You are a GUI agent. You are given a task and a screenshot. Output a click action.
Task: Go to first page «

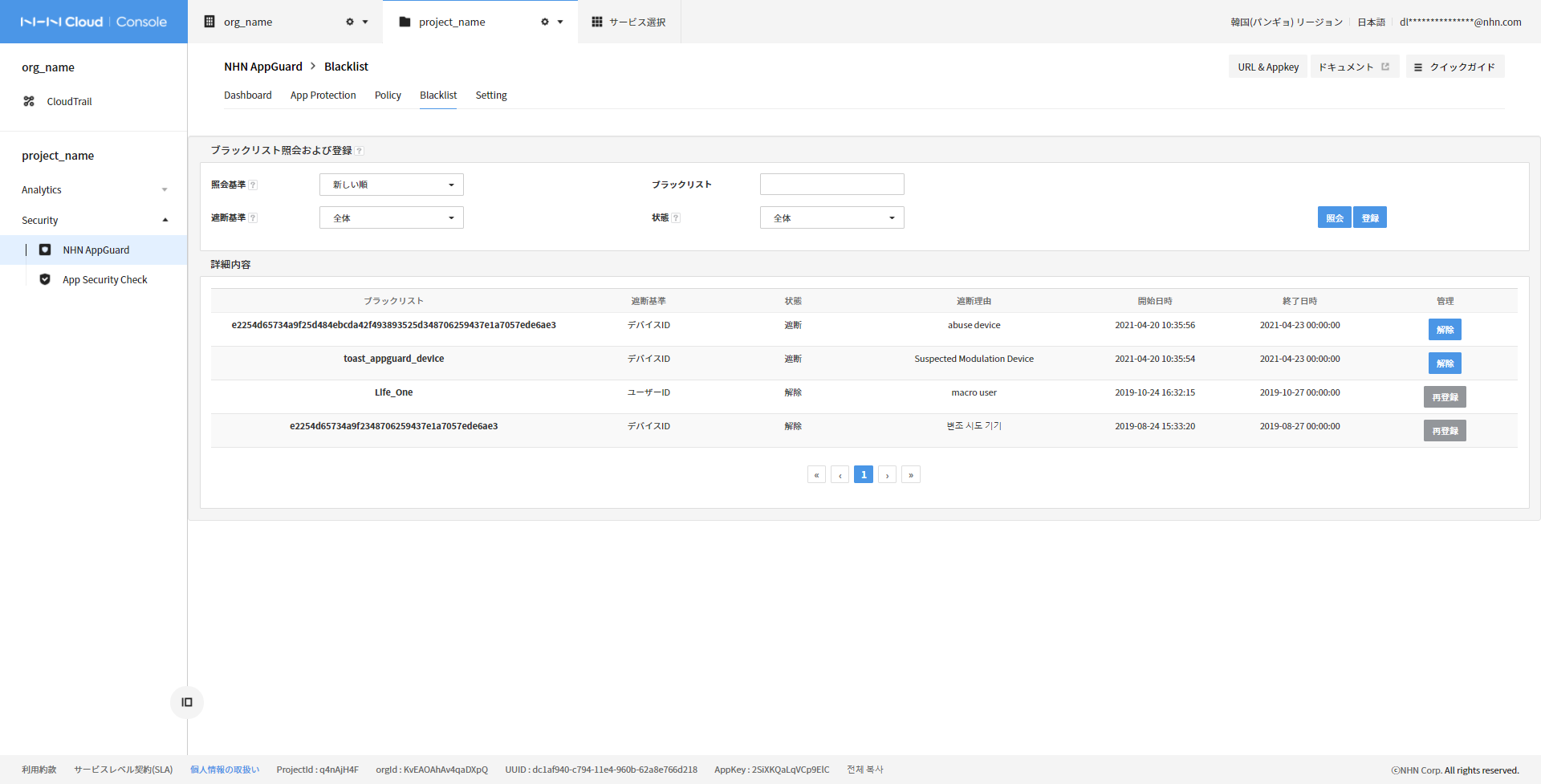coord(816,474)
